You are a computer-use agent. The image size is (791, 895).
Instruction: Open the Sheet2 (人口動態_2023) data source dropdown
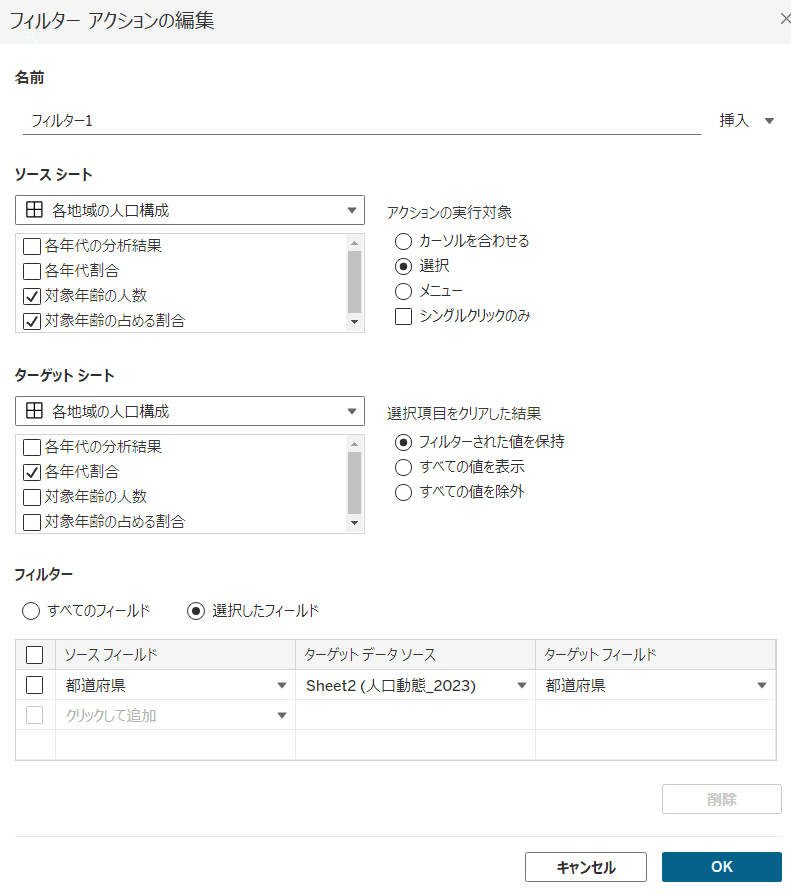(x=522, y=685)
